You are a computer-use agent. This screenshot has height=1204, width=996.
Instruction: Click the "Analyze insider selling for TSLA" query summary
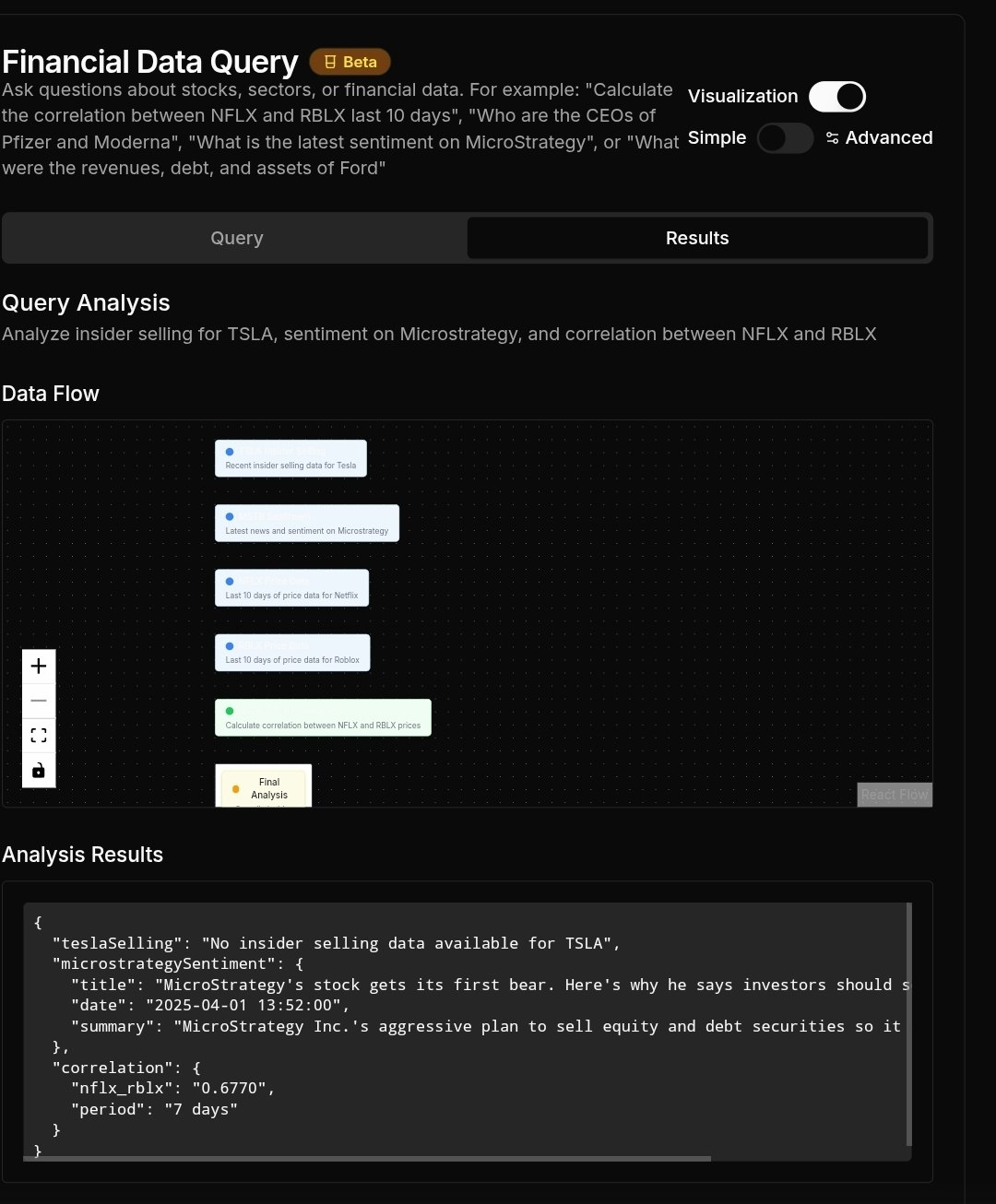(439, 334)
